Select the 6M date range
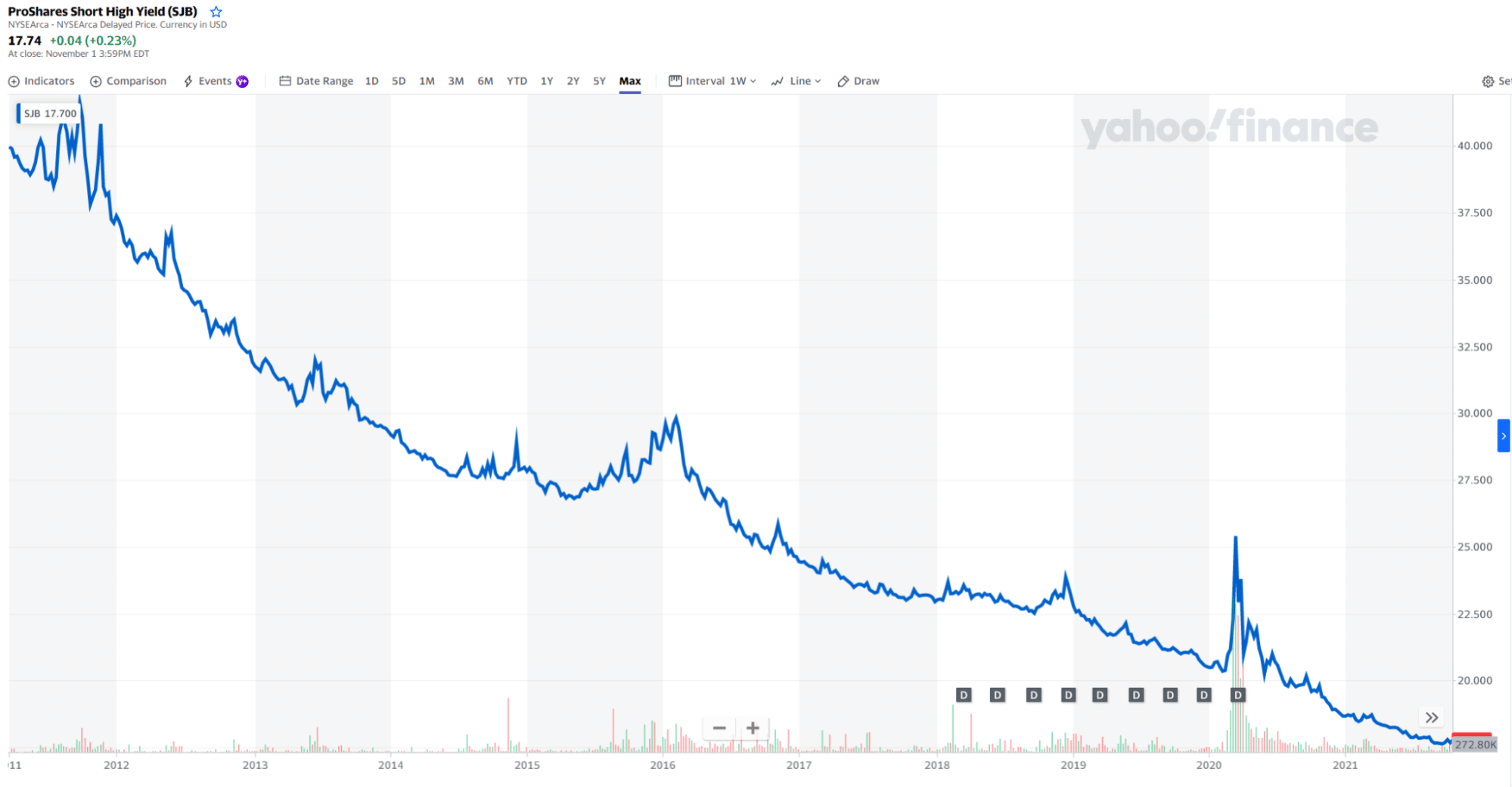Viewport: 1512px width, 787px height. tap(485, 81)
